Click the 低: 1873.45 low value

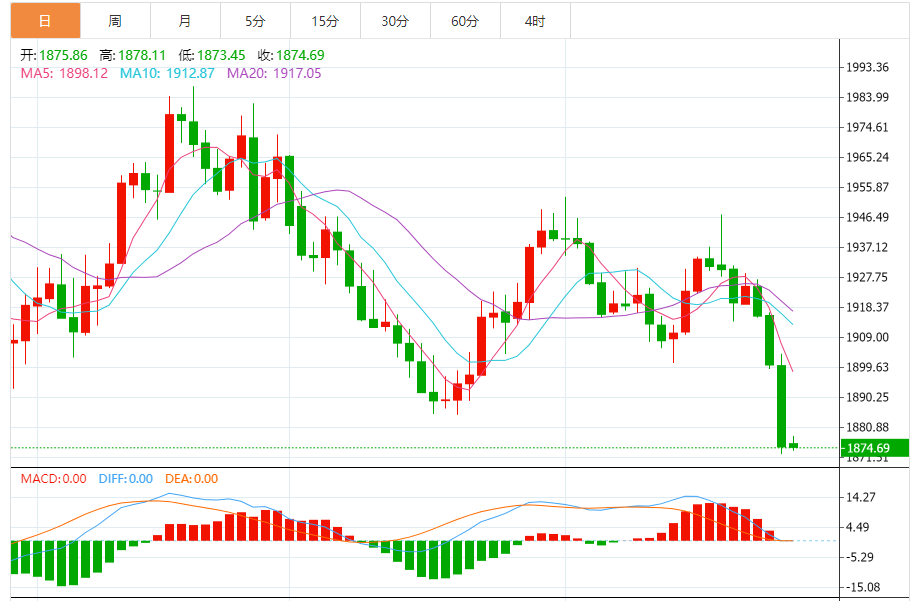pyautogui.click(x=212, y=55)
